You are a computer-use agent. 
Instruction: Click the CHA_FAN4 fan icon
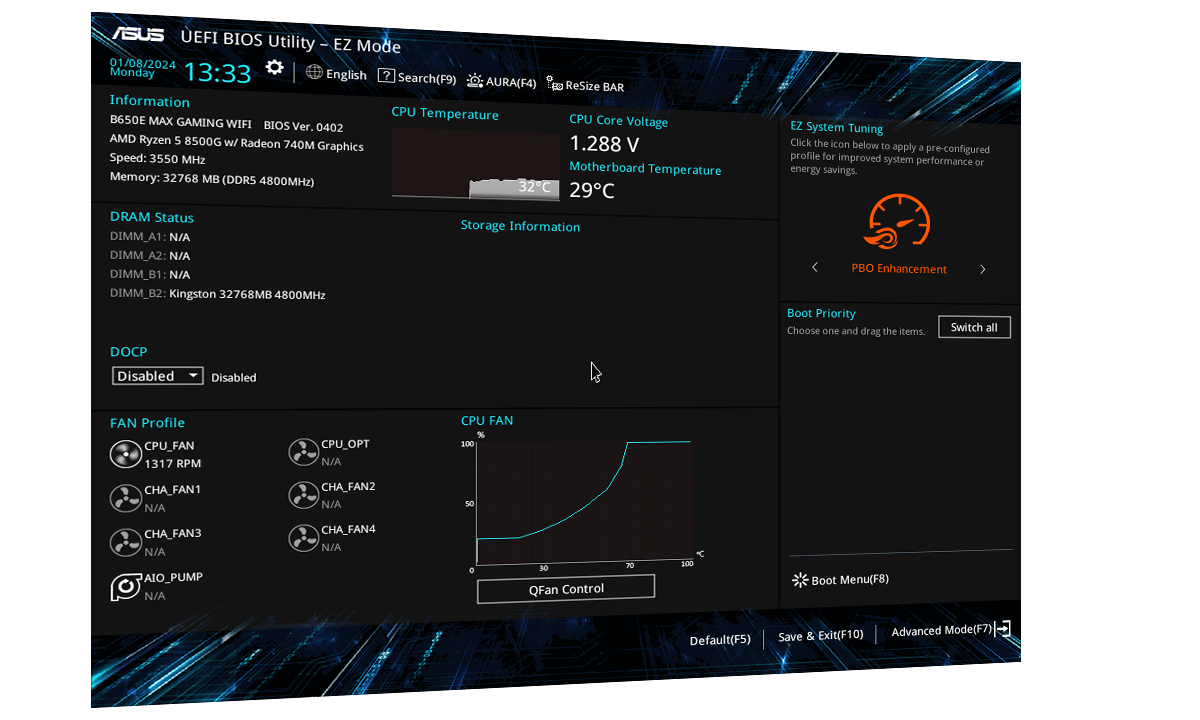(303, 538)
